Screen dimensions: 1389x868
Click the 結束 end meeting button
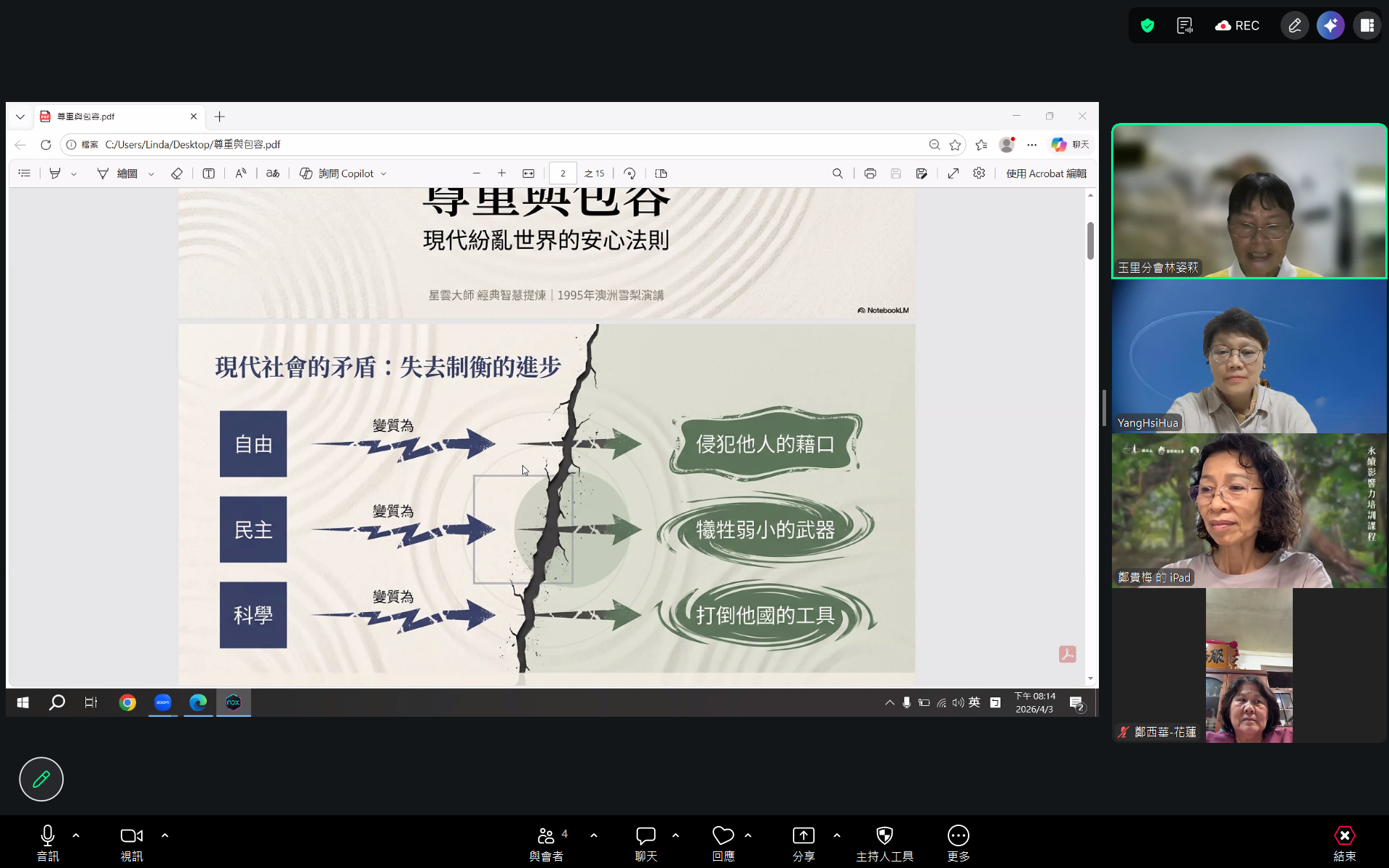coord(1344,843)
